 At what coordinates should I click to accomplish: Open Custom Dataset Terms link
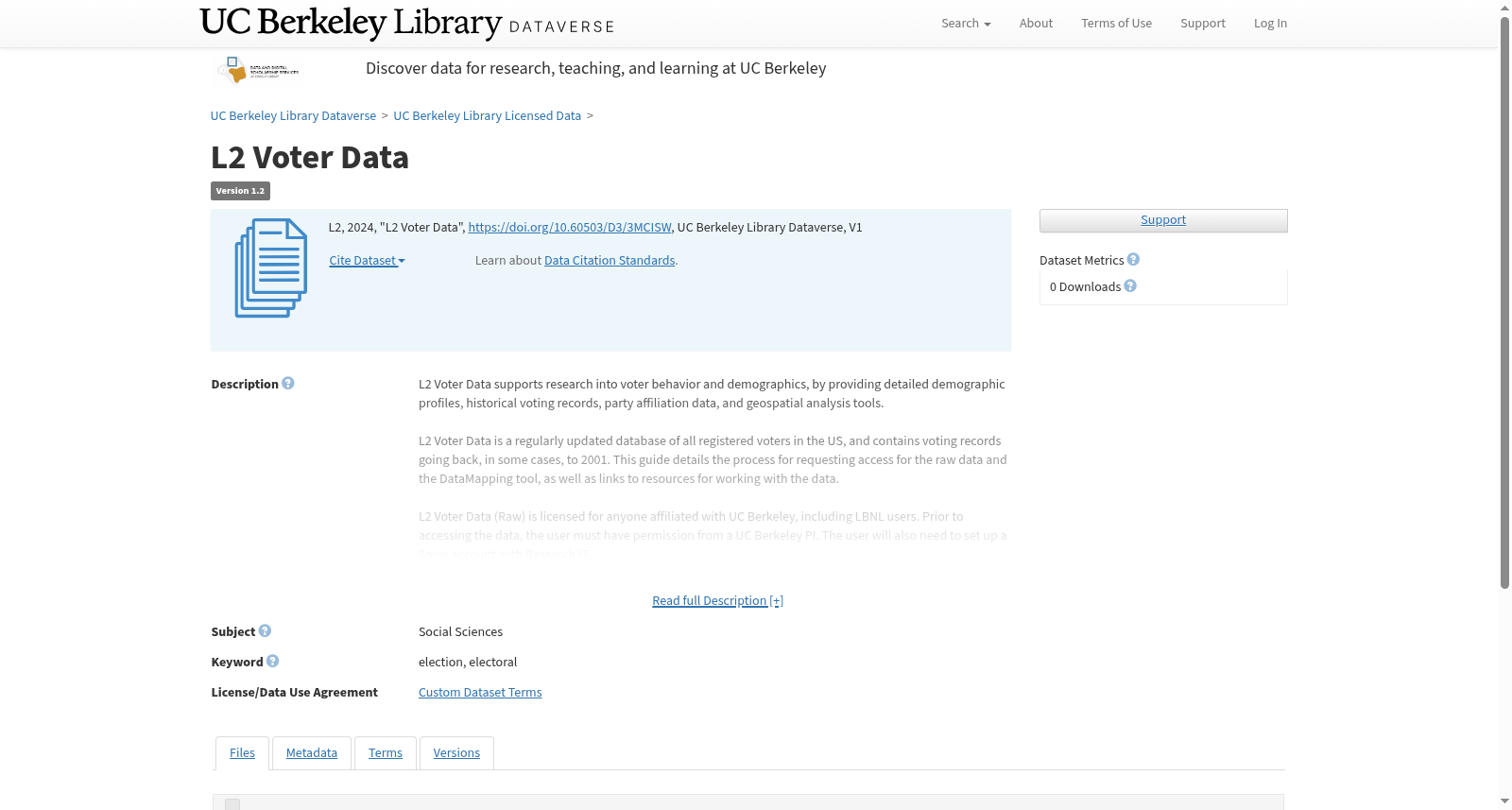click(x=480, y=693)
